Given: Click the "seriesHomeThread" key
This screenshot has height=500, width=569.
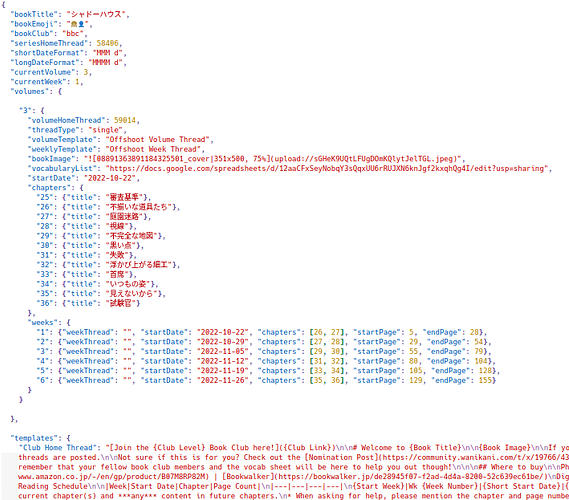Looking at the screenshot, I should [49, 43].
